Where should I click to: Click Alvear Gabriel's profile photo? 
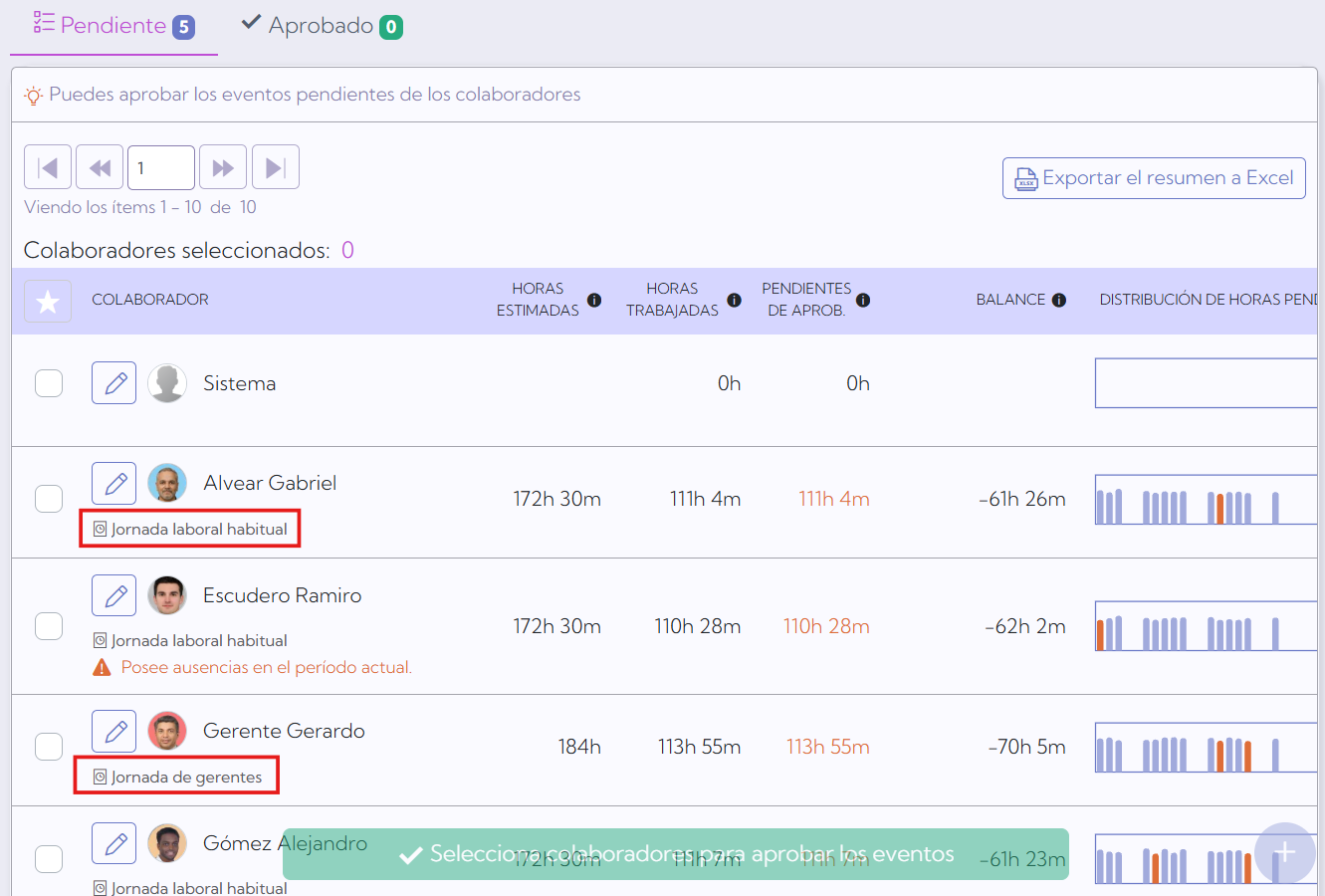[167, 483]
